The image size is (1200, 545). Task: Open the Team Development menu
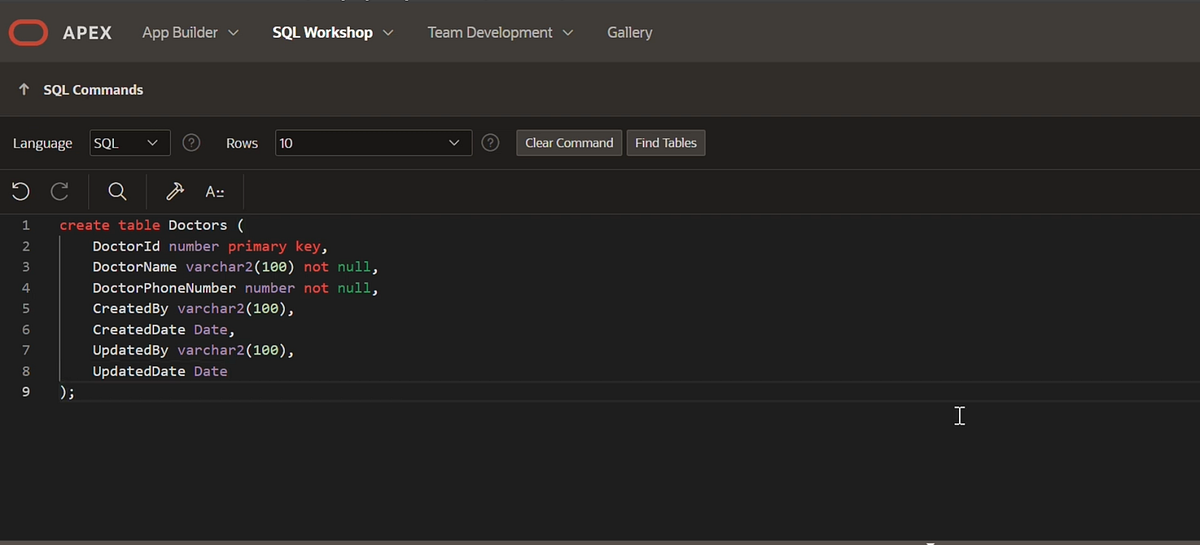point(500,32)
